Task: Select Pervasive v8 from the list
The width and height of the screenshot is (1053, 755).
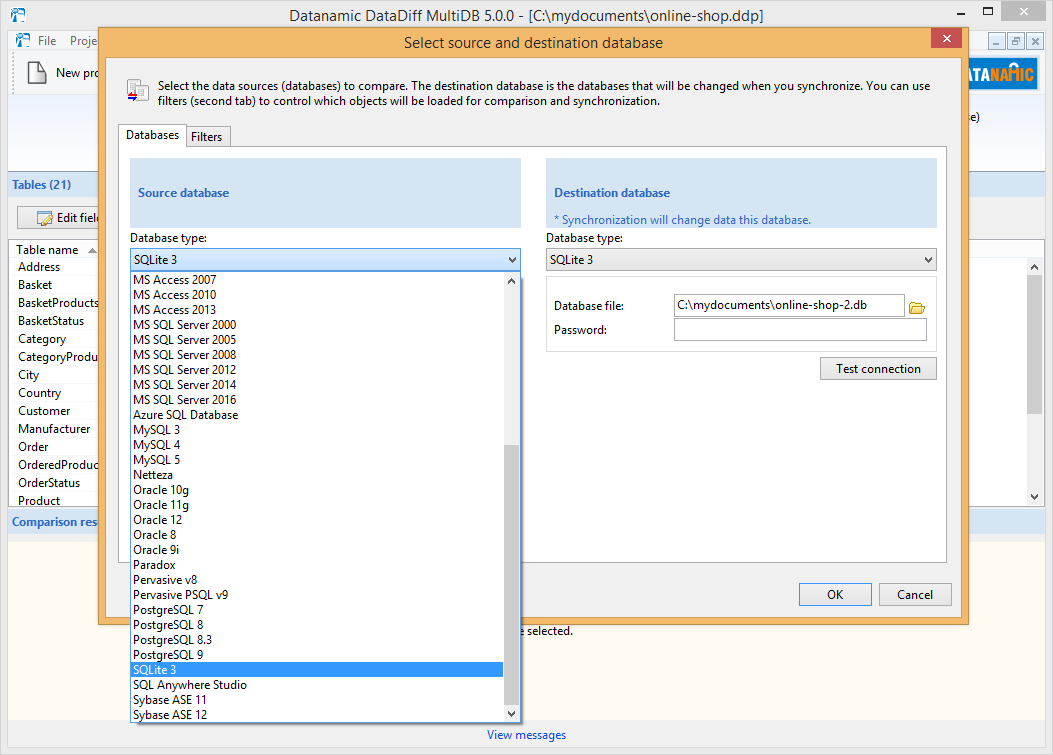Action: pyautogui.click(x=317, y=580)
